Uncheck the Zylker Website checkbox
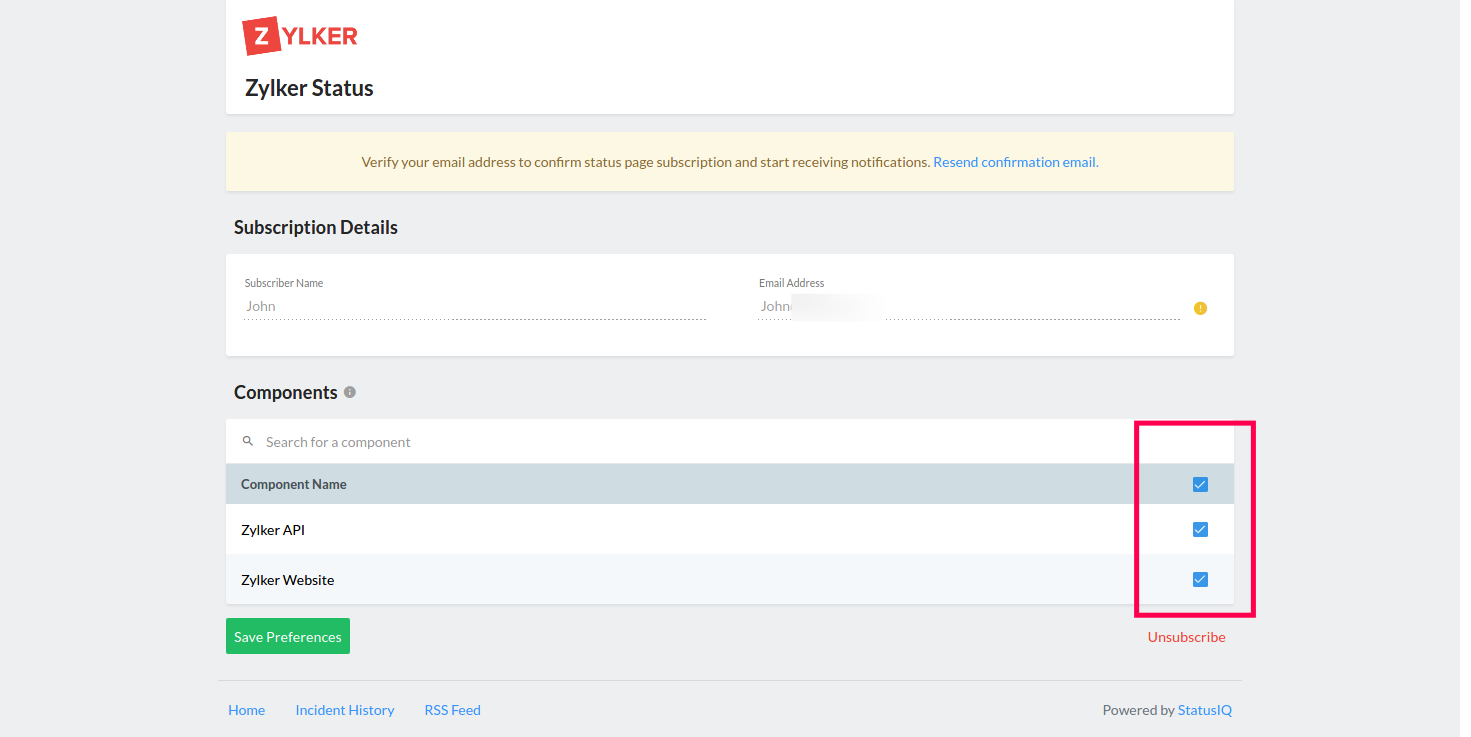 (x=1200, y=580)
